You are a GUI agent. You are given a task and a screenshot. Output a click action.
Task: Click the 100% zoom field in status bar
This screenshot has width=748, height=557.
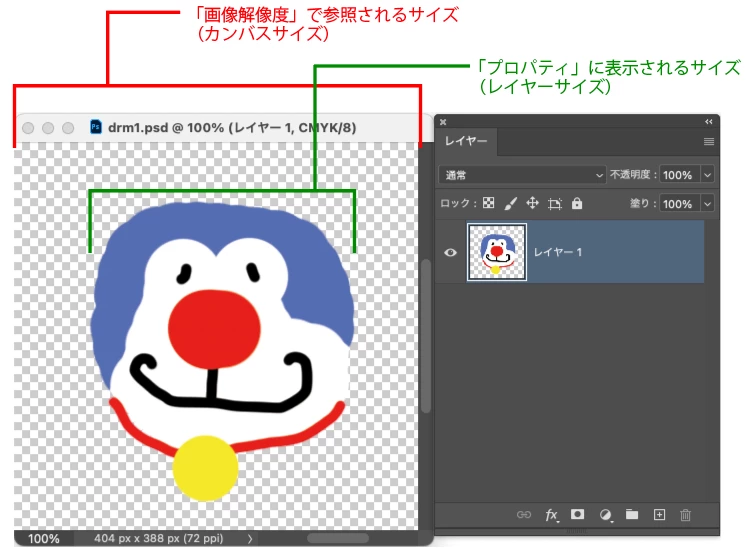tap(44, 538)
